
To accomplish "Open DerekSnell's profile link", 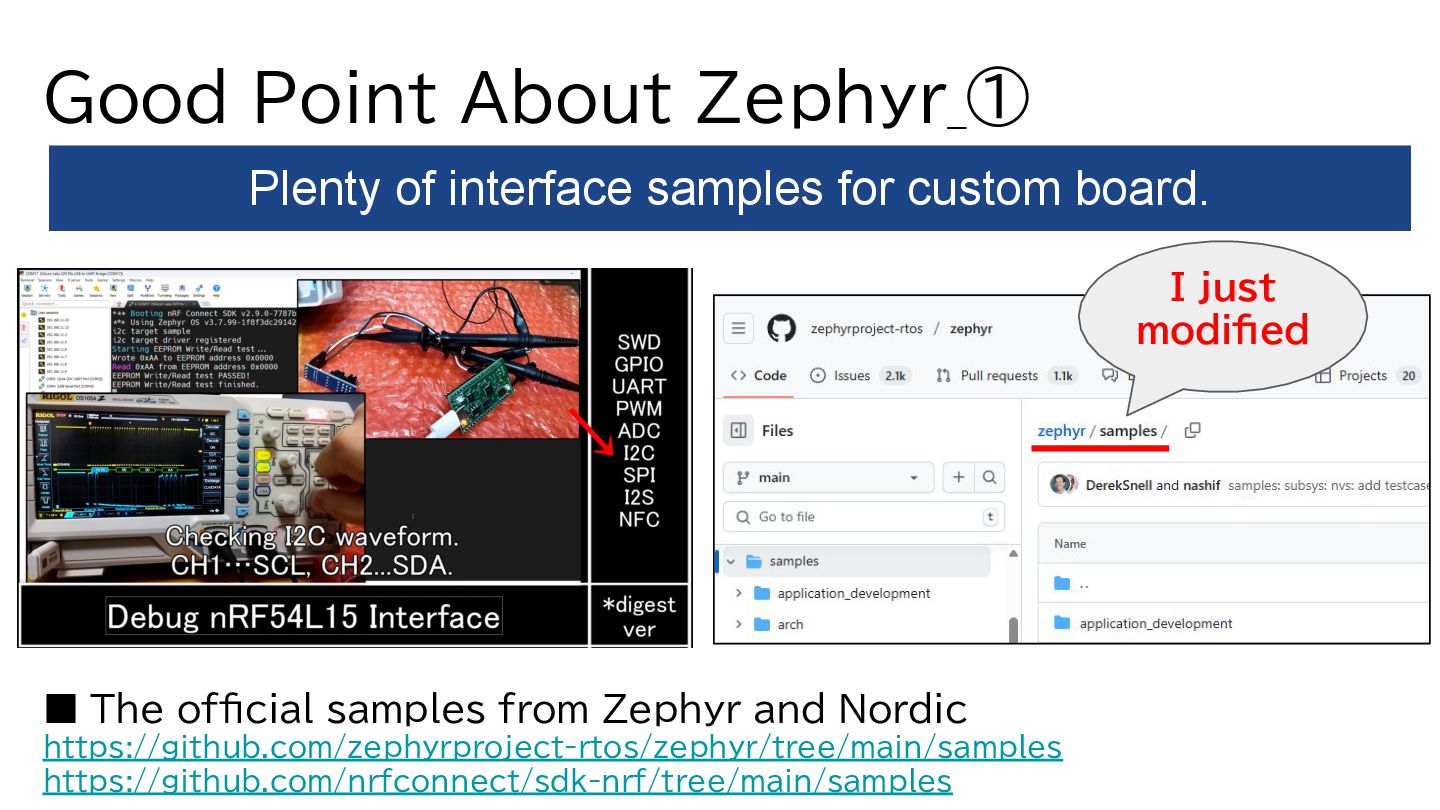I will pos(1118,485).
